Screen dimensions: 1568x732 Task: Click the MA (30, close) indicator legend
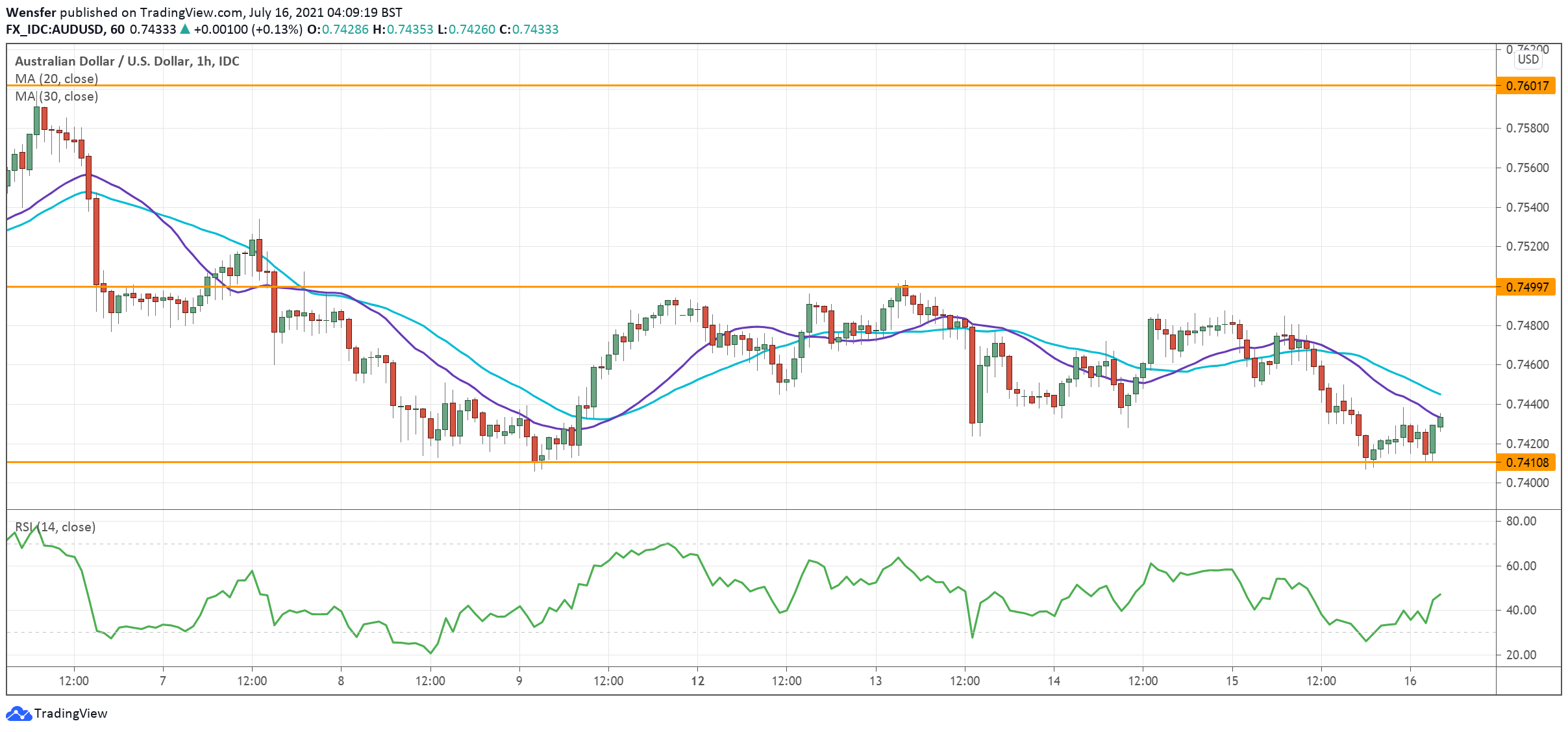56,96
